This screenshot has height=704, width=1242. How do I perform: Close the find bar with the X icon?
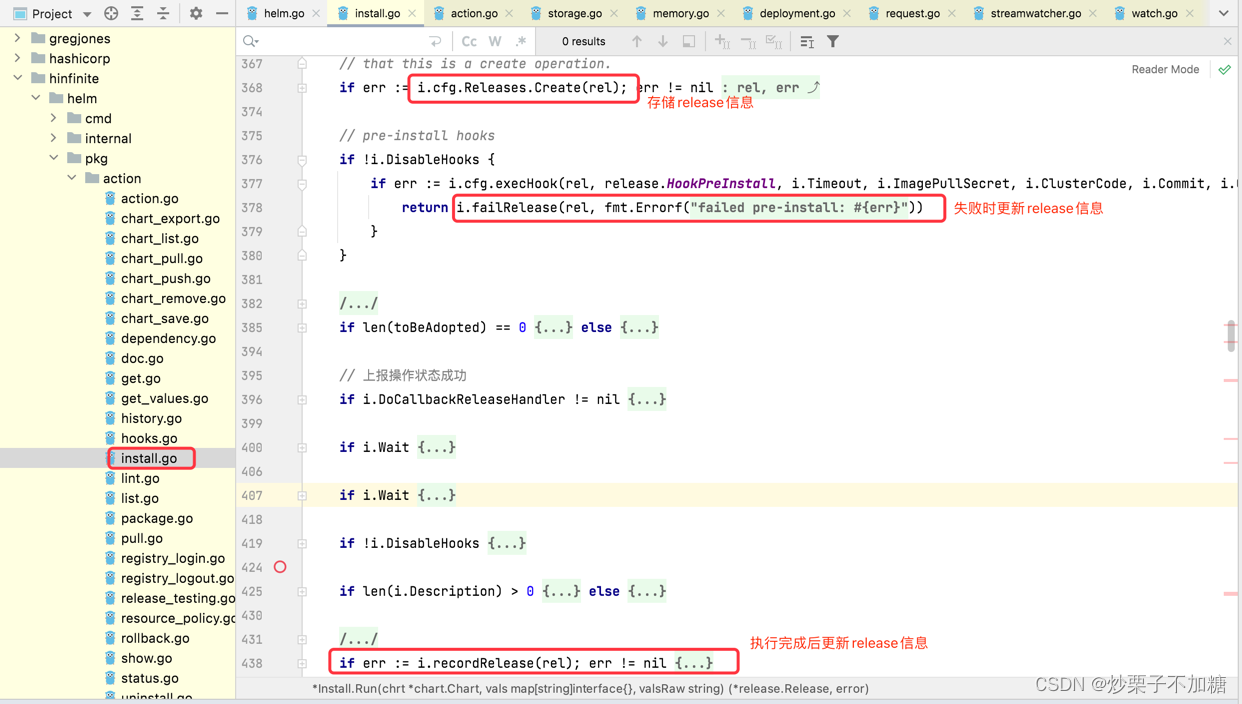(x=1228, y=42)
